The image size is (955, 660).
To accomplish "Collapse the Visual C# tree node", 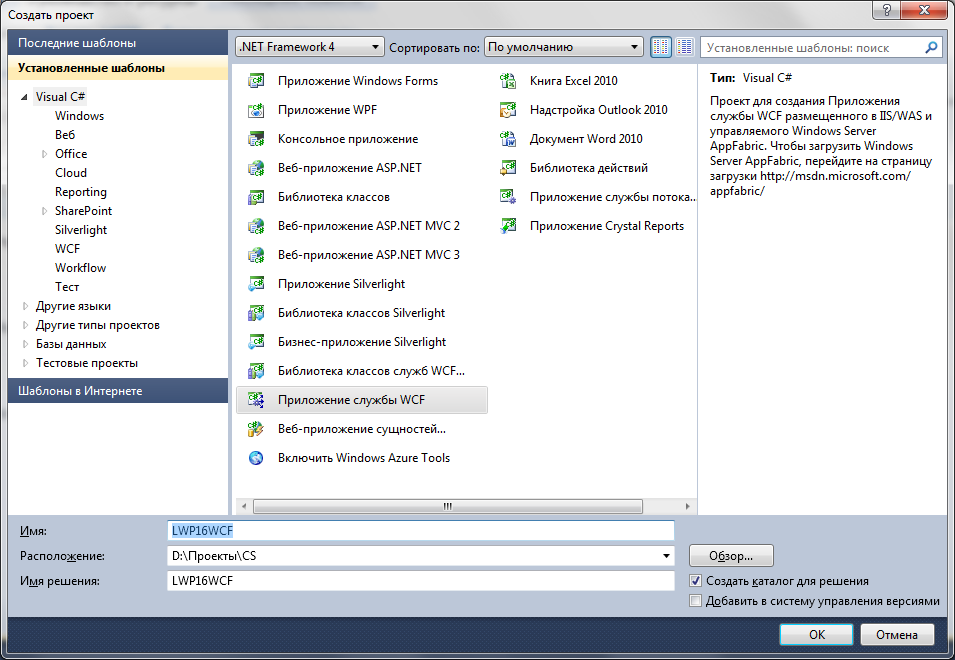I will 24,97.
